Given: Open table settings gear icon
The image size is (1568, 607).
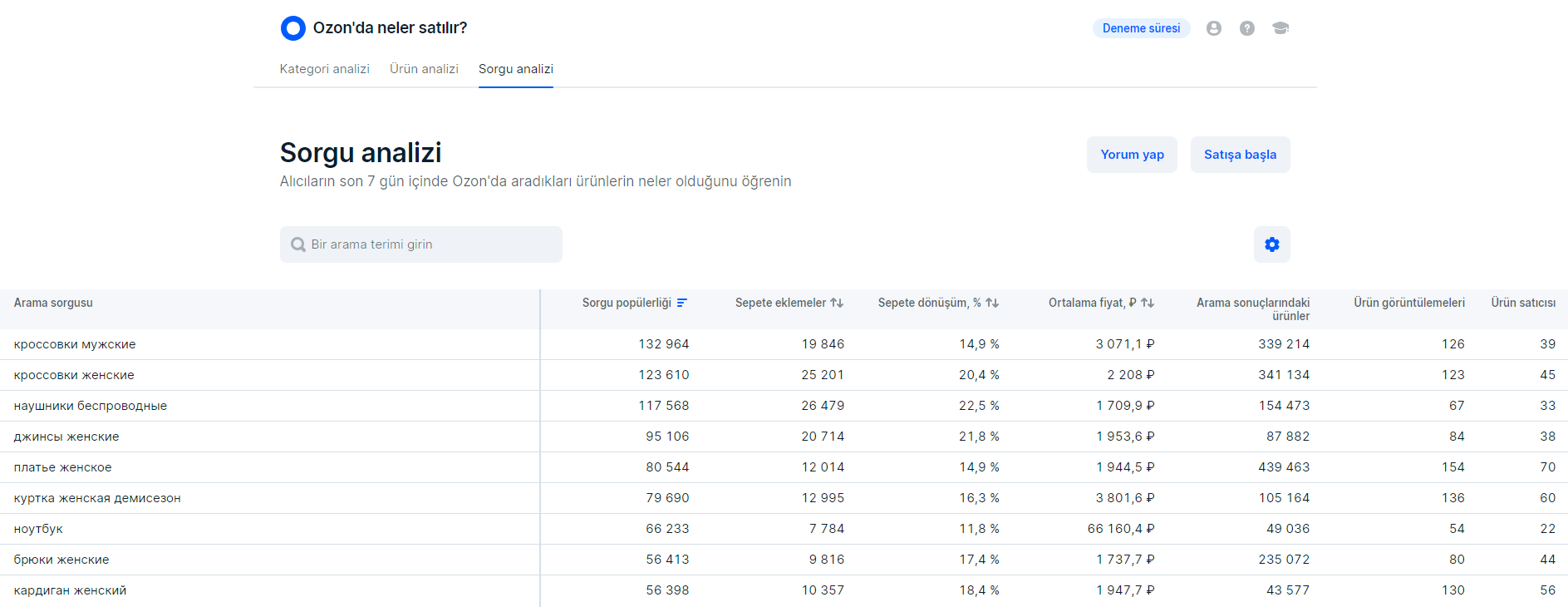Looking at the screenshot, I should (x=1272, y=244).
